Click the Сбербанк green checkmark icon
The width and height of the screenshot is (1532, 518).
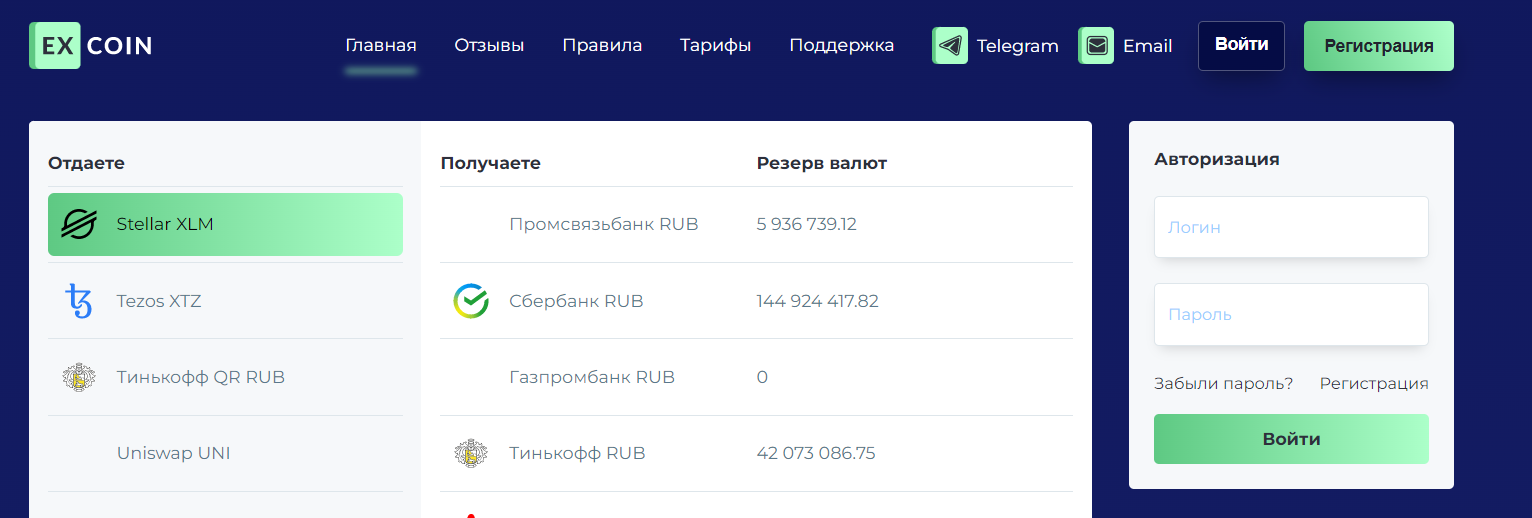(x=470, y=301)
